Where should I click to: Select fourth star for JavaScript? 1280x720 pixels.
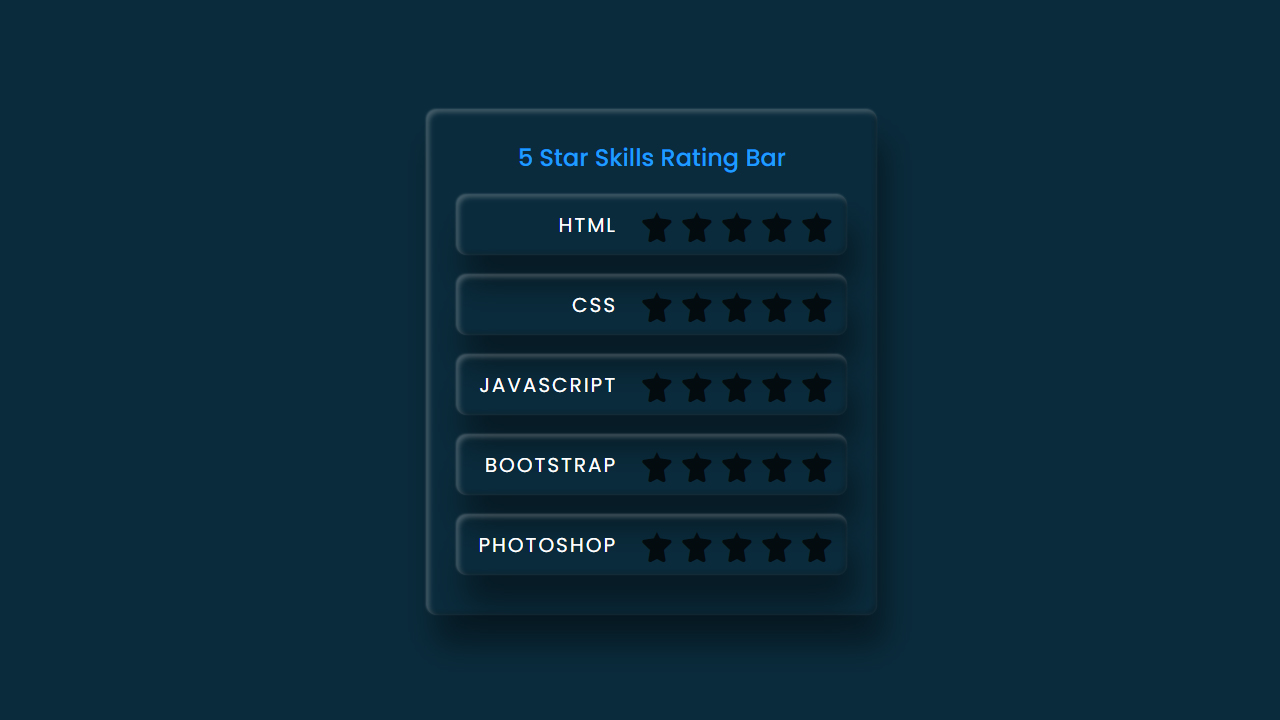tap(777, 387)
